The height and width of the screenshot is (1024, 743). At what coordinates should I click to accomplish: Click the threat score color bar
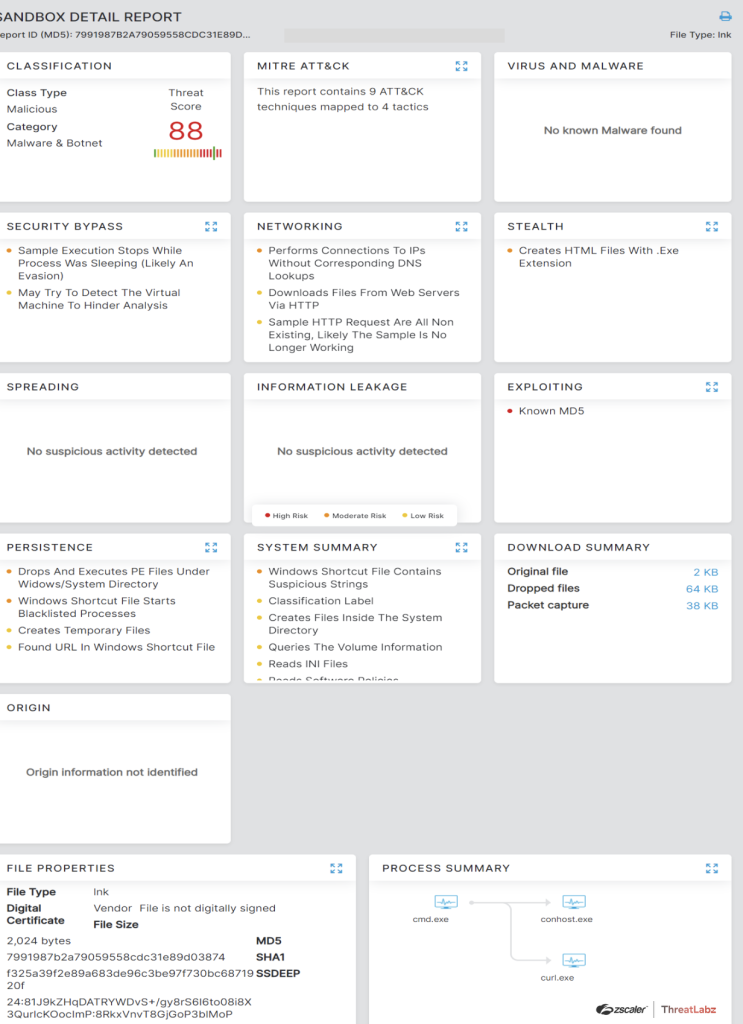[188, 153]
